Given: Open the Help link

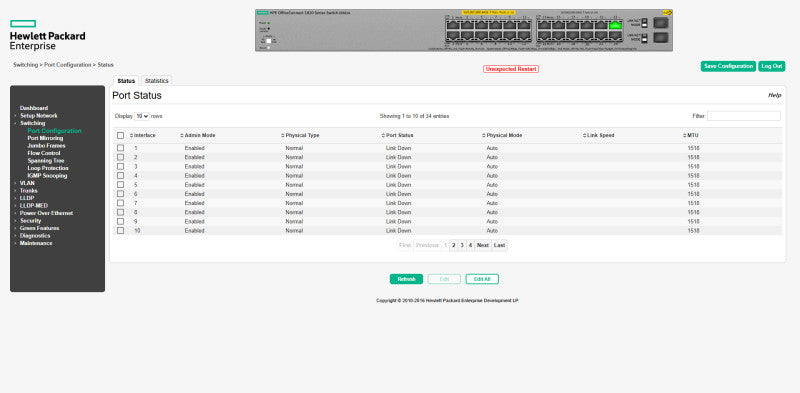Looking at the screenshot, I should [774, 95].
